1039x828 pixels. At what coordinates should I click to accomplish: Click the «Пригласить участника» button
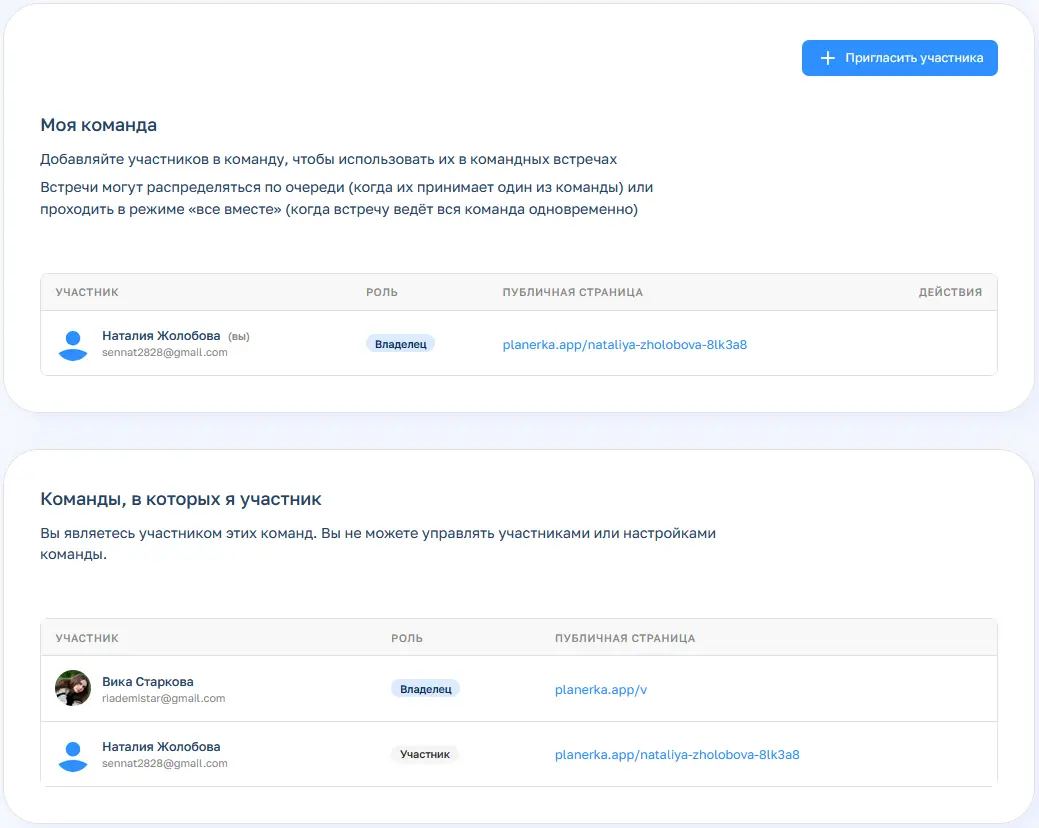899,58
